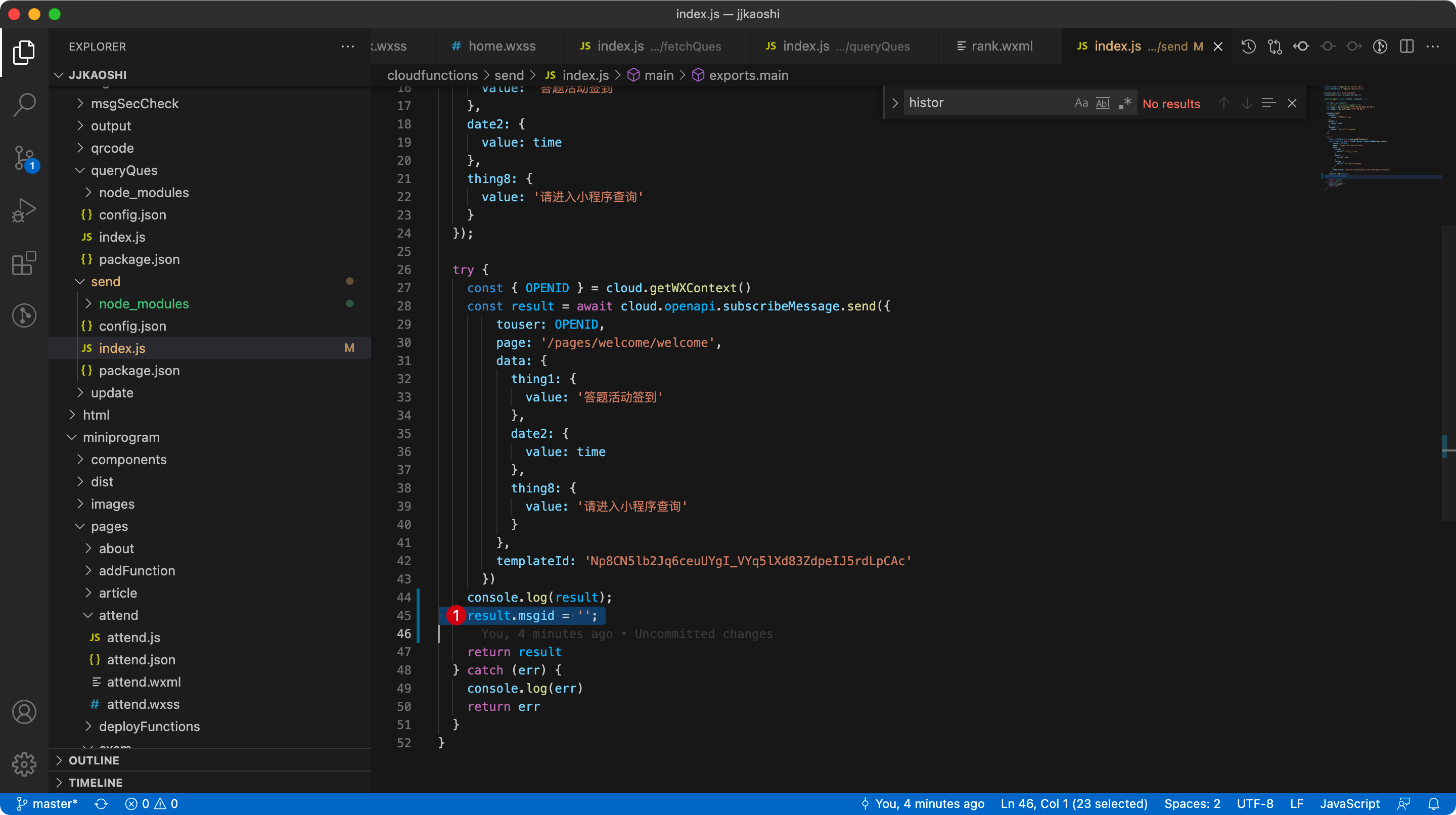Click the notifications bell in status bar
The height and width of the screenshot is (815, 1456).
(x=1433, y=804)
